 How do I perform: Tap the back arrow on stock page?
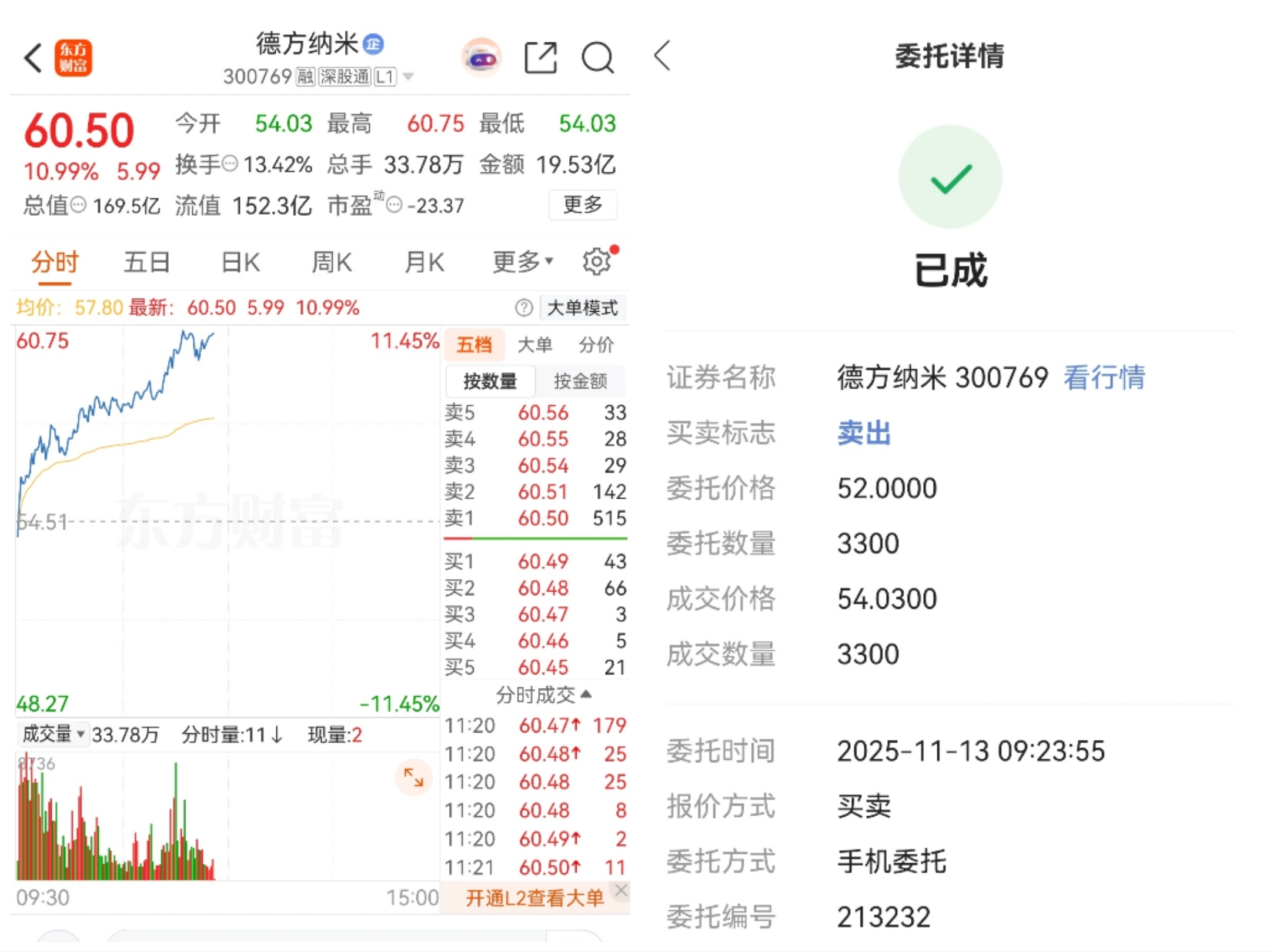[34, 58]
